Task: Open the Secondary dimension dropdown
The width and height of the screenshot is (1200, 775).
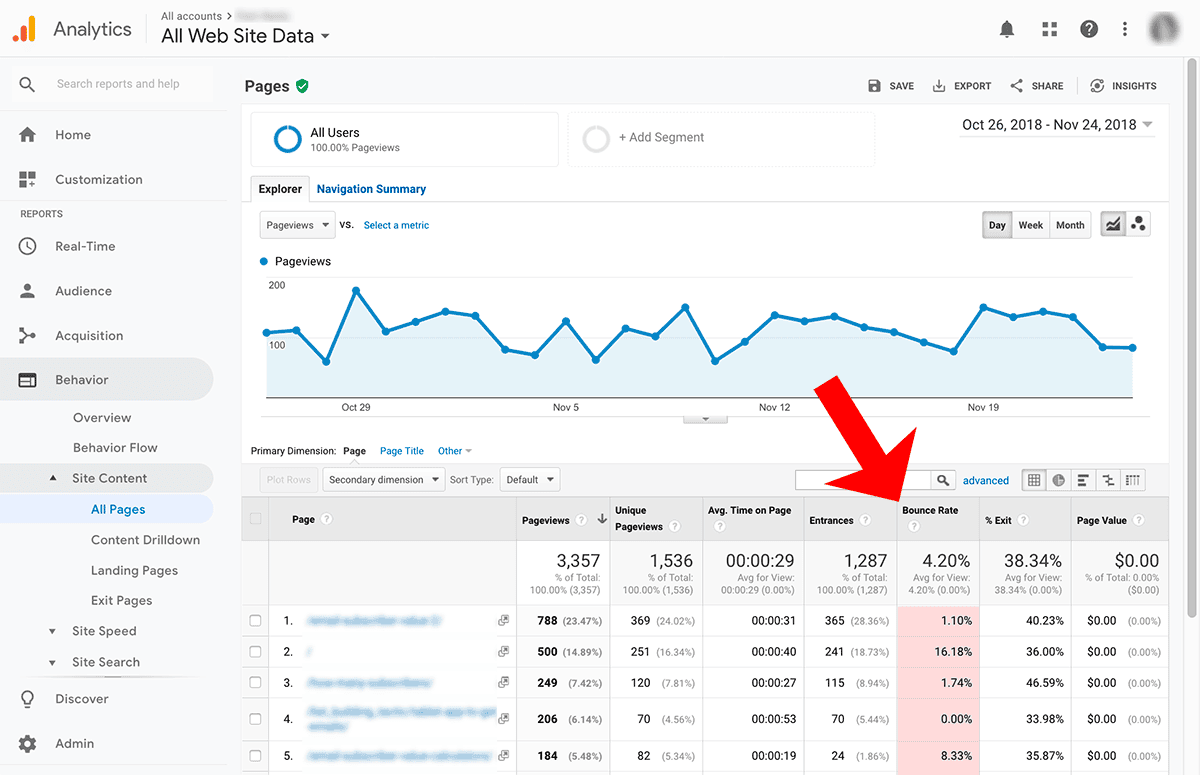Action: click(x=383, y=479)
